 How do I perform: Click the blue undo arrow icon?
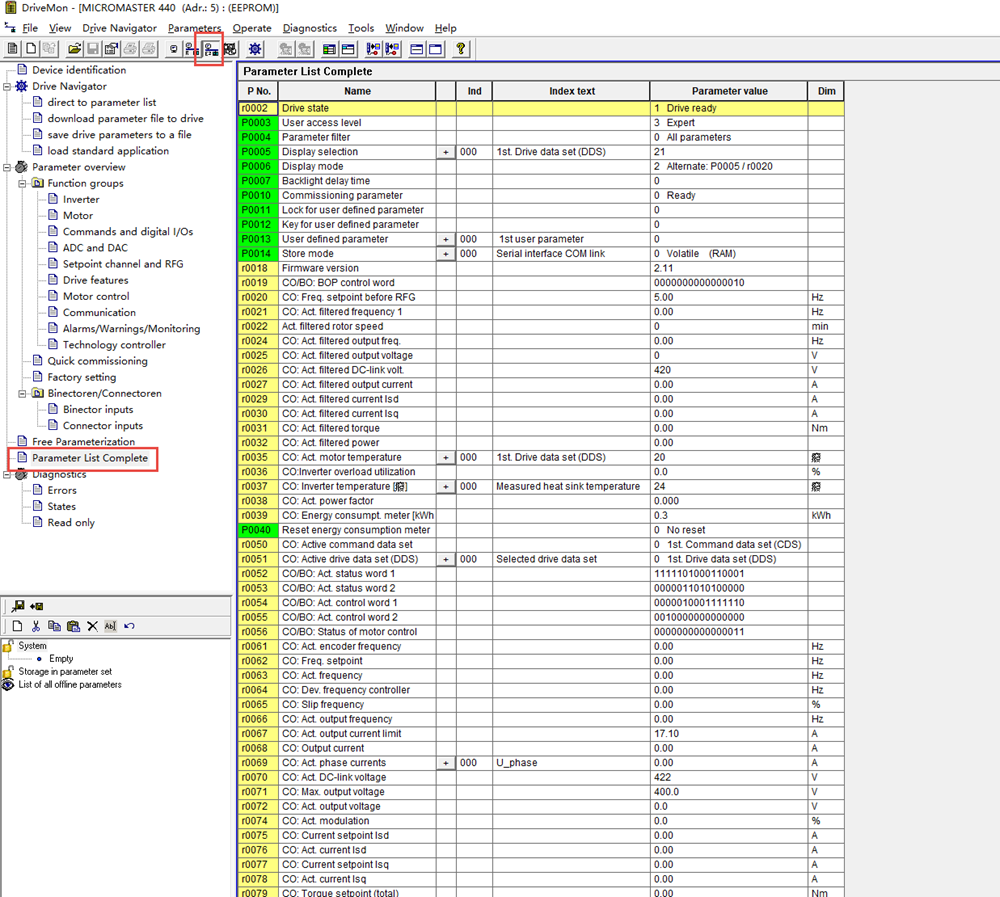[130, 626]
